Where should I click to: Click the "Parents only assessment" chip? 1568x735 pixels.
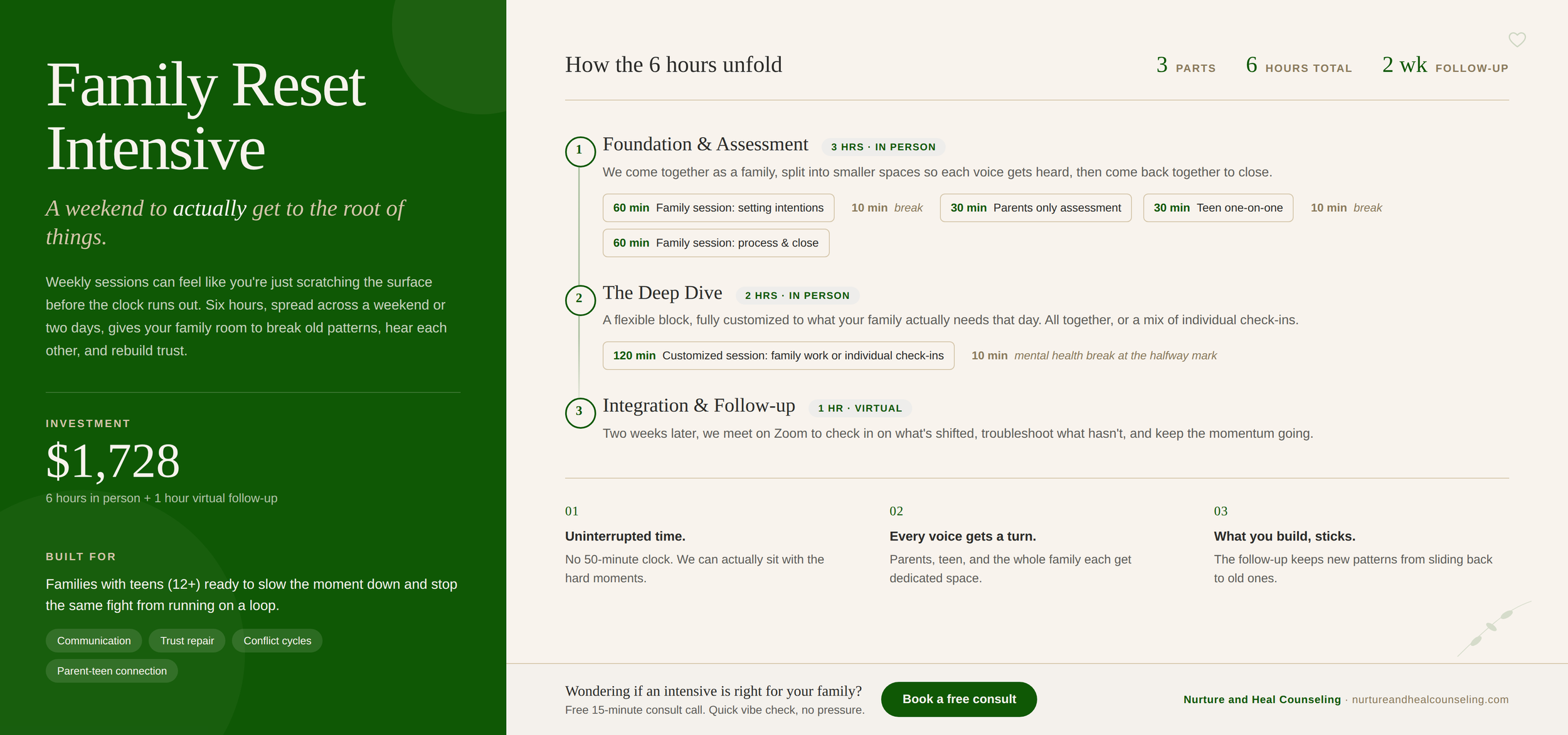1036,208
